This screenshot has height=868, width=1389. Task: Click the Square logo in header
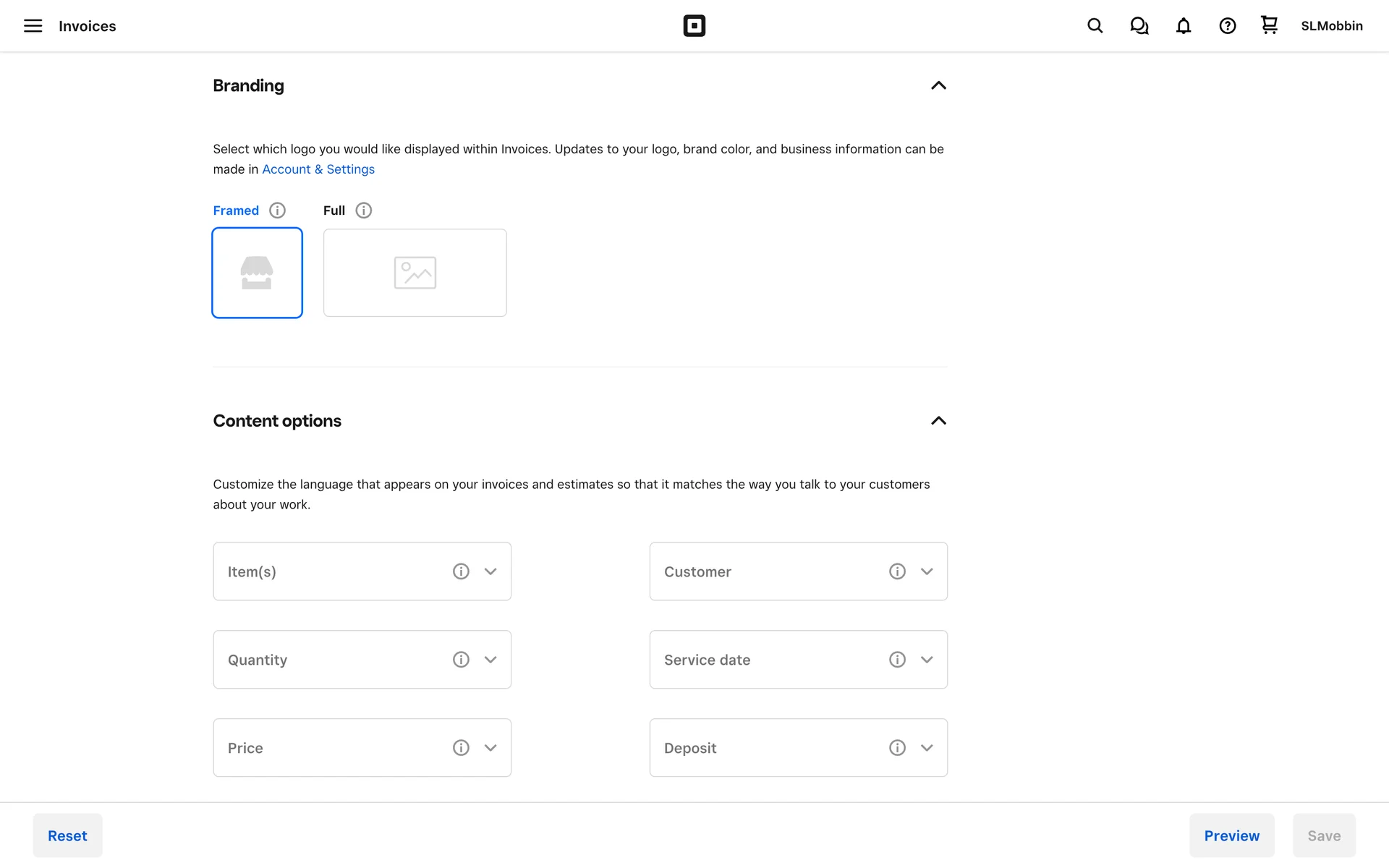click(x=694, y=26)
